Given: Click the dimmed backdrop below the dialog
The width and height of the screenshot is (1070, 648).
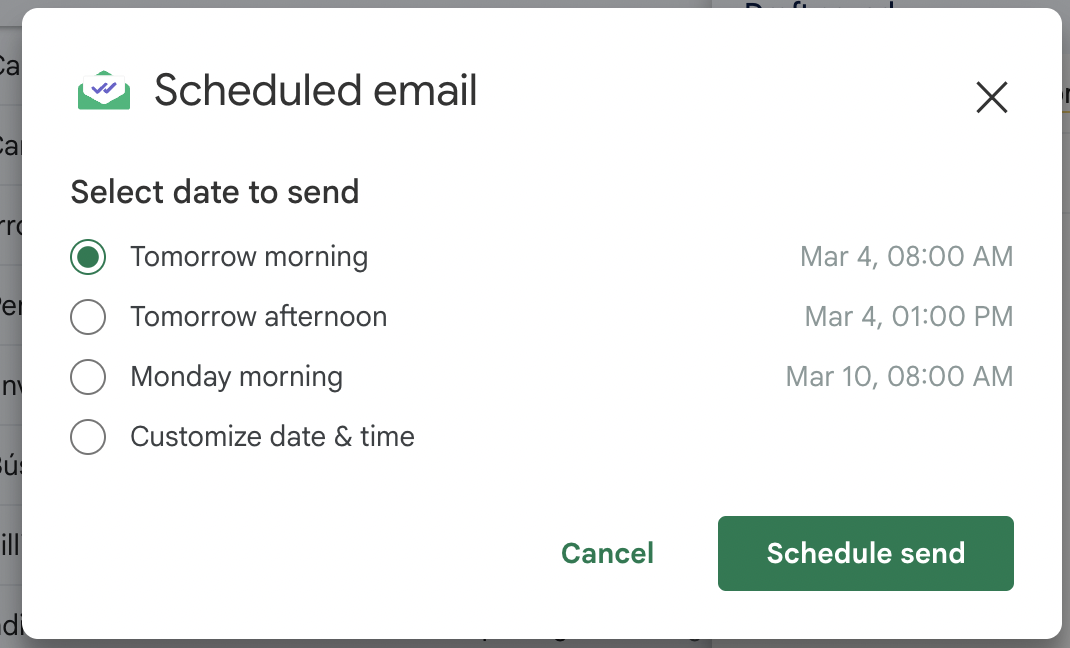Looking at the screenshot, I should 400,643.
